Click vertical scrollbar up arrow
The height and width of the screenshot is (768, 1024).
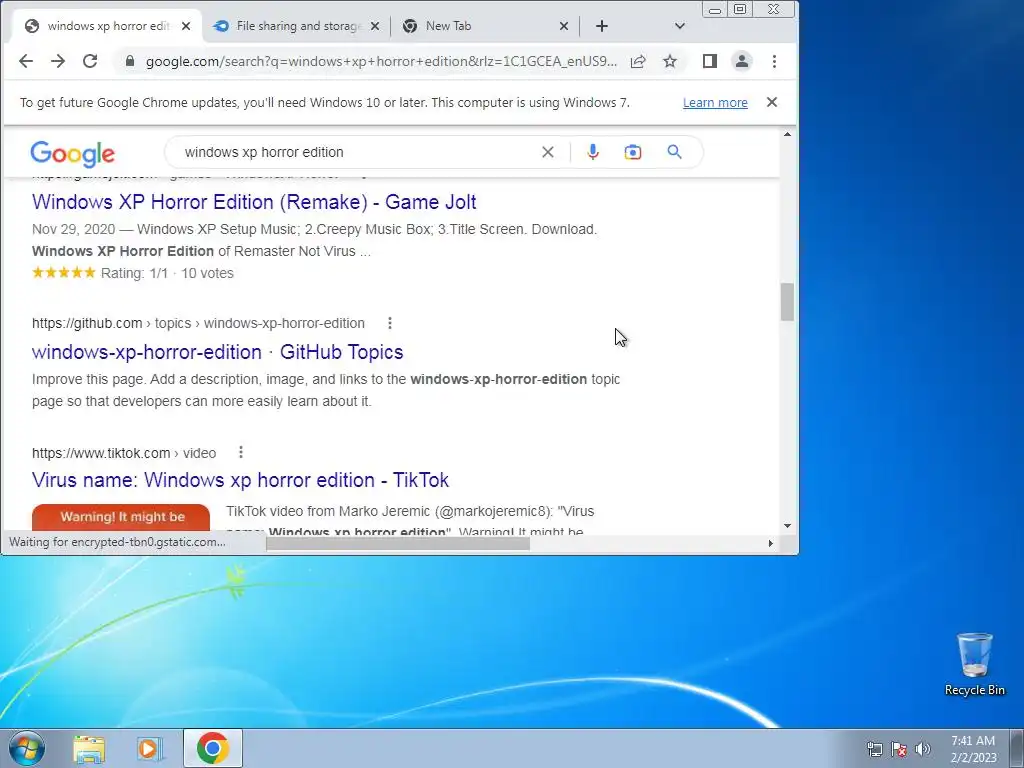(x=787, y=135)
